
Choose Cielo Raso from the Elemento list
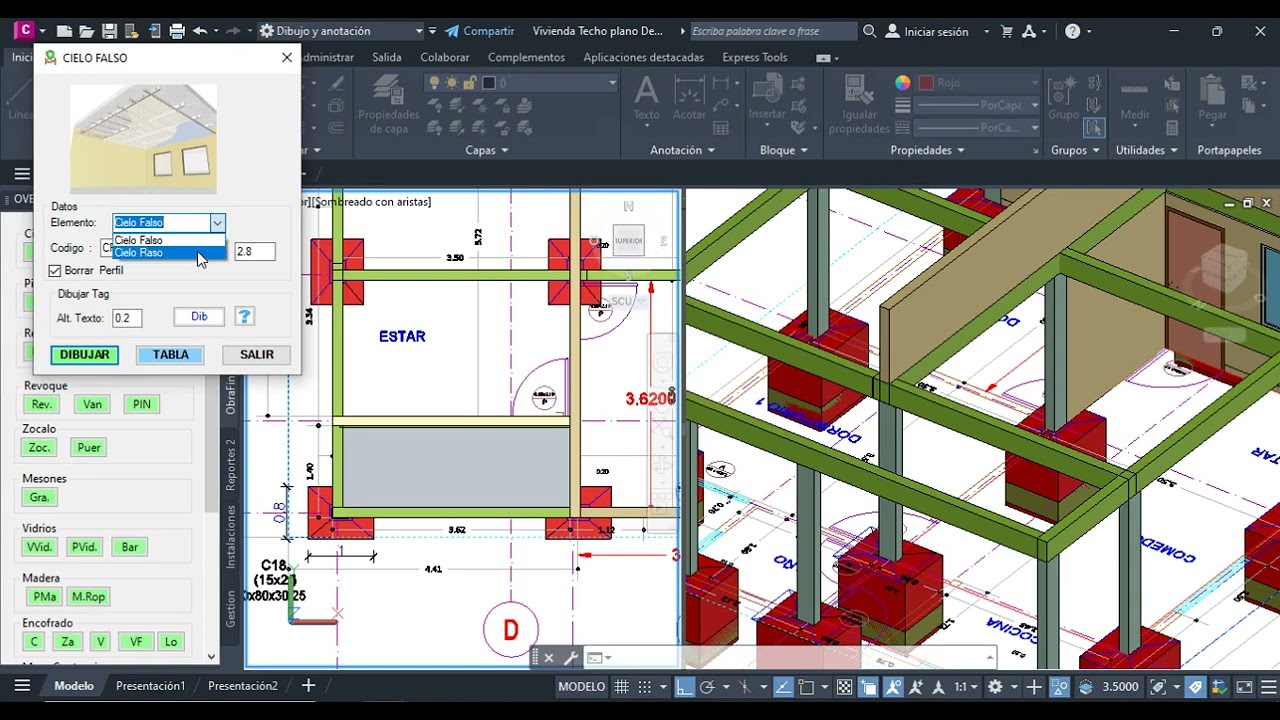tap(168, 253)
